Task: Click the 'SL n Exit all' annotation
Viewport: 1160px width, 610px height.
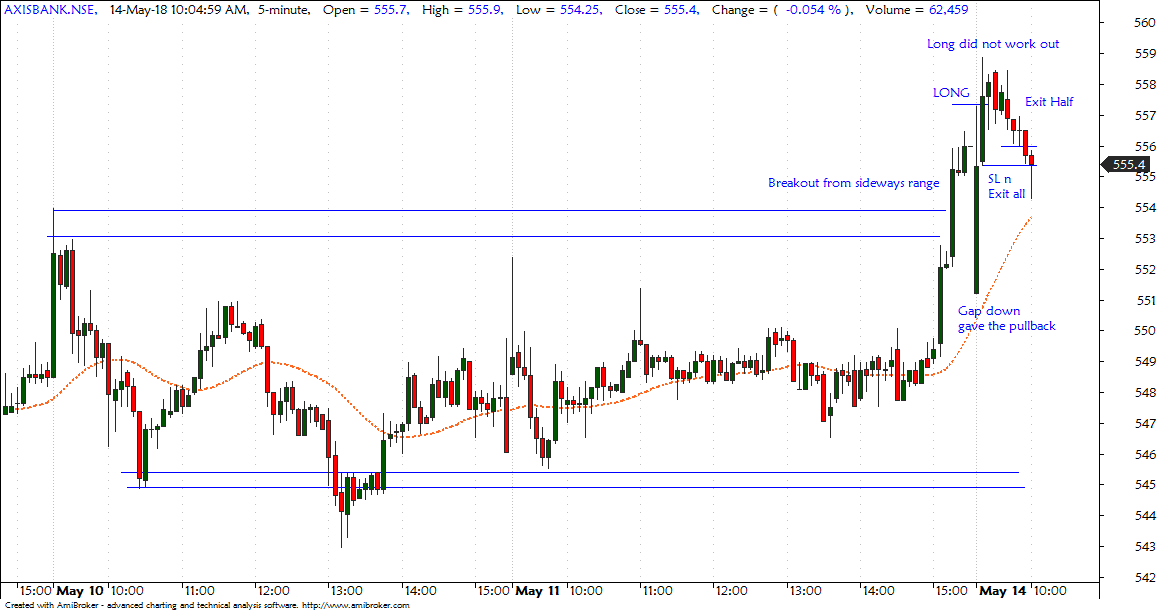Action: point(1007,186)
